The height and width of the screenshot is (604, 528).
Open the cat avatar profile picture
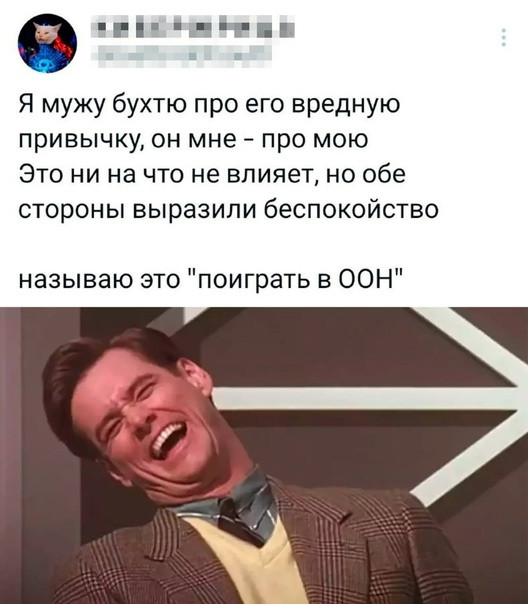tap(47, 43)
